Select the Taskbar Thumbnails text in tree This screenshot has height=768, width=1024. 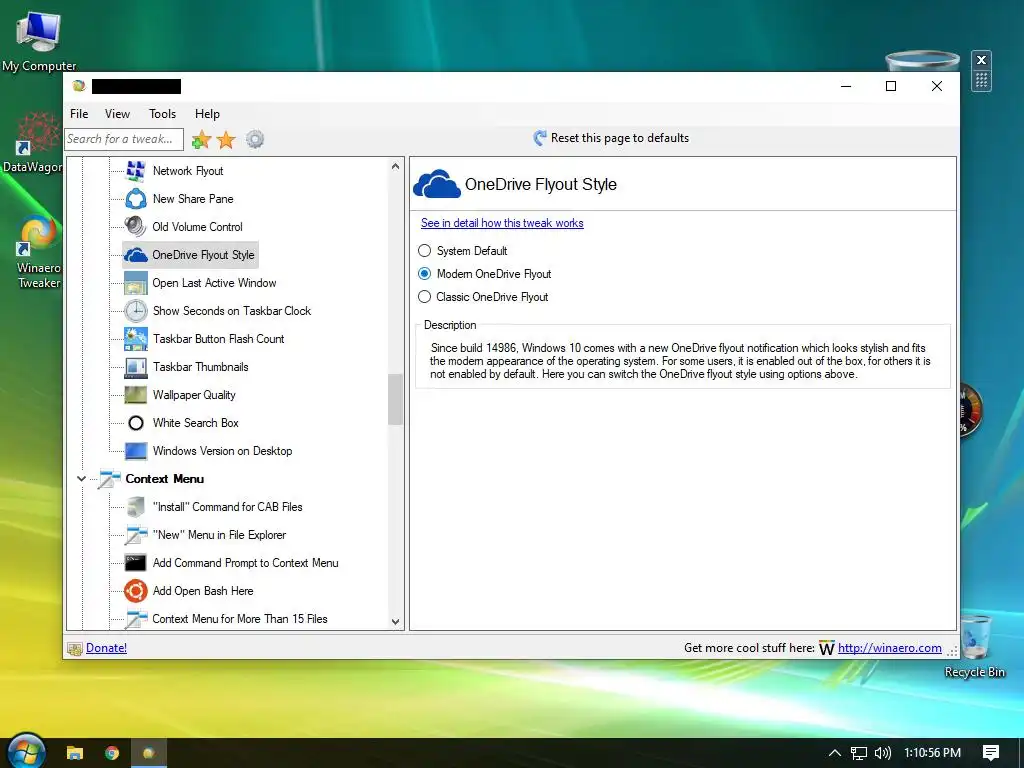[200, 367]
